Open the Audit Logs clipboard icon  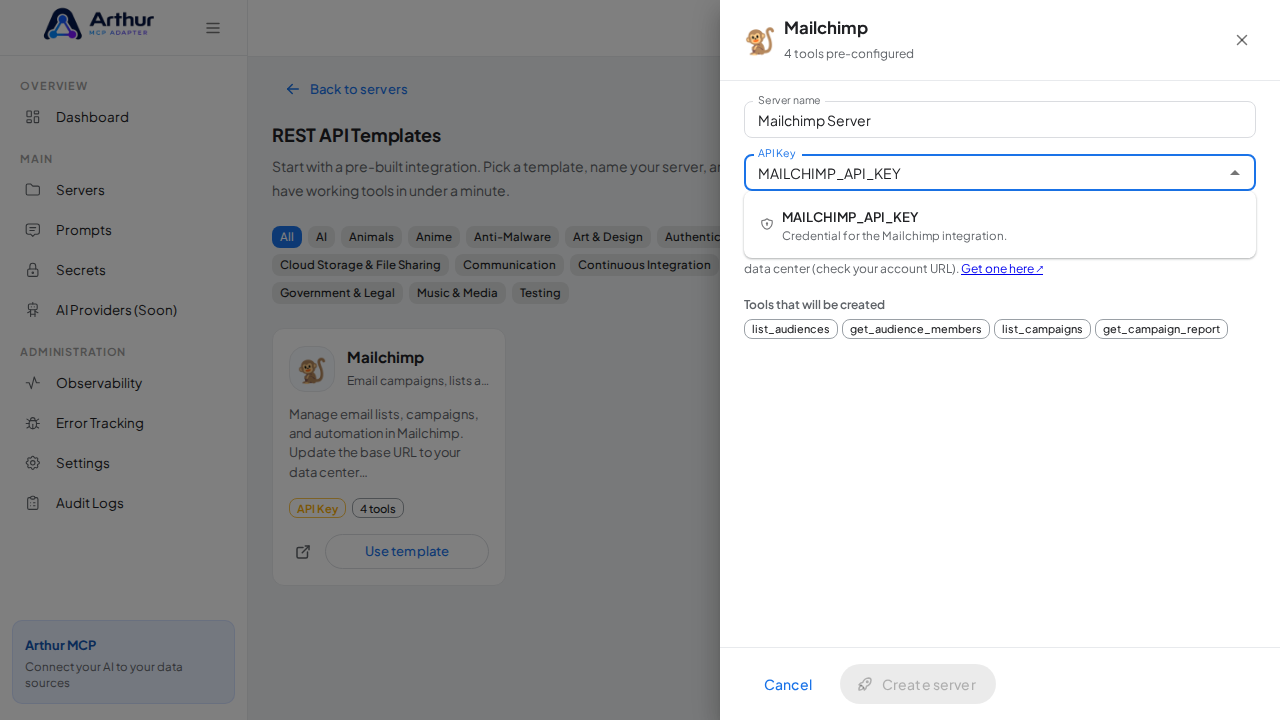click(x=33, y=503)
